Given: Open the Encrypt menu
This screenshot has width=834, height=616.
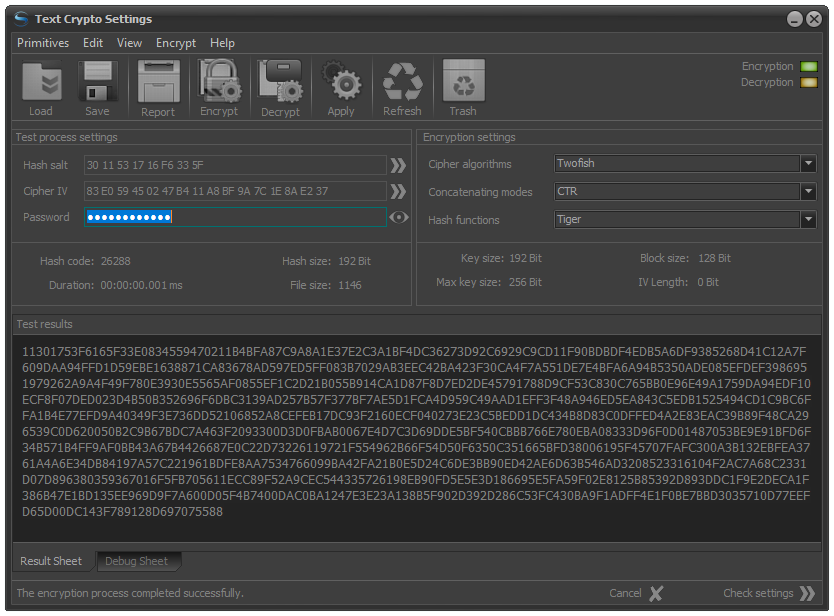Looking at the screenshot, I should (176, 43).
